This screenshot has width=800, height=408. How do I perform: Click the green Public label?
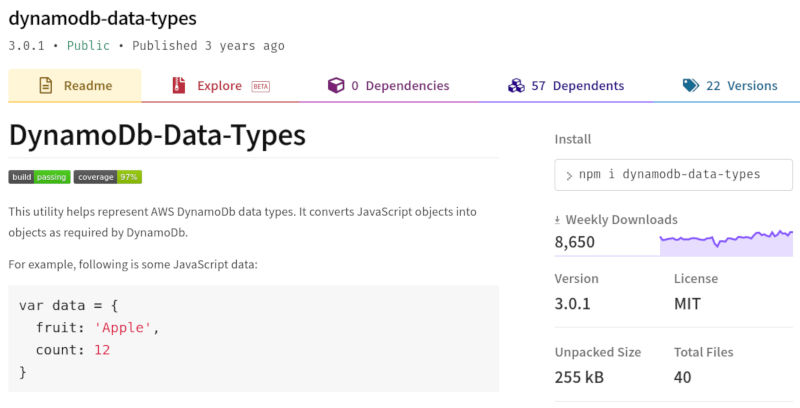[x=88, y=45]
